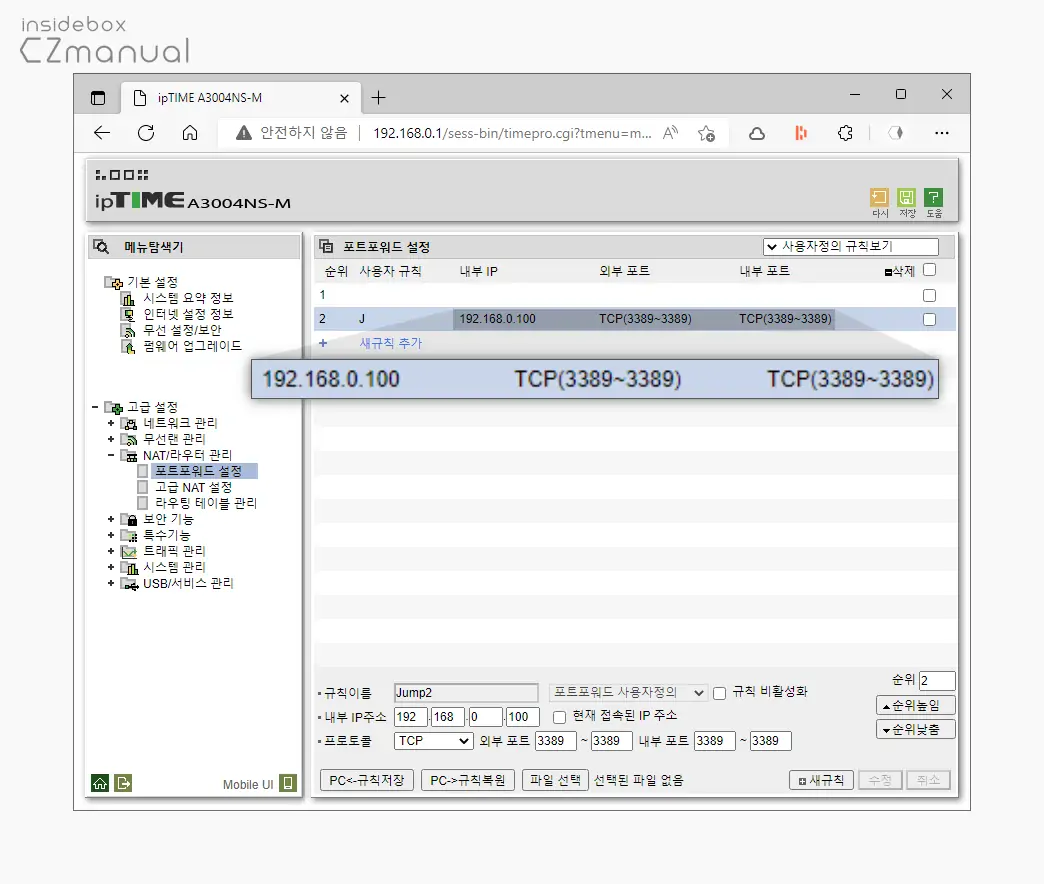
Task: Click the green save (저장) icon
Action: [x=906, y=198]
